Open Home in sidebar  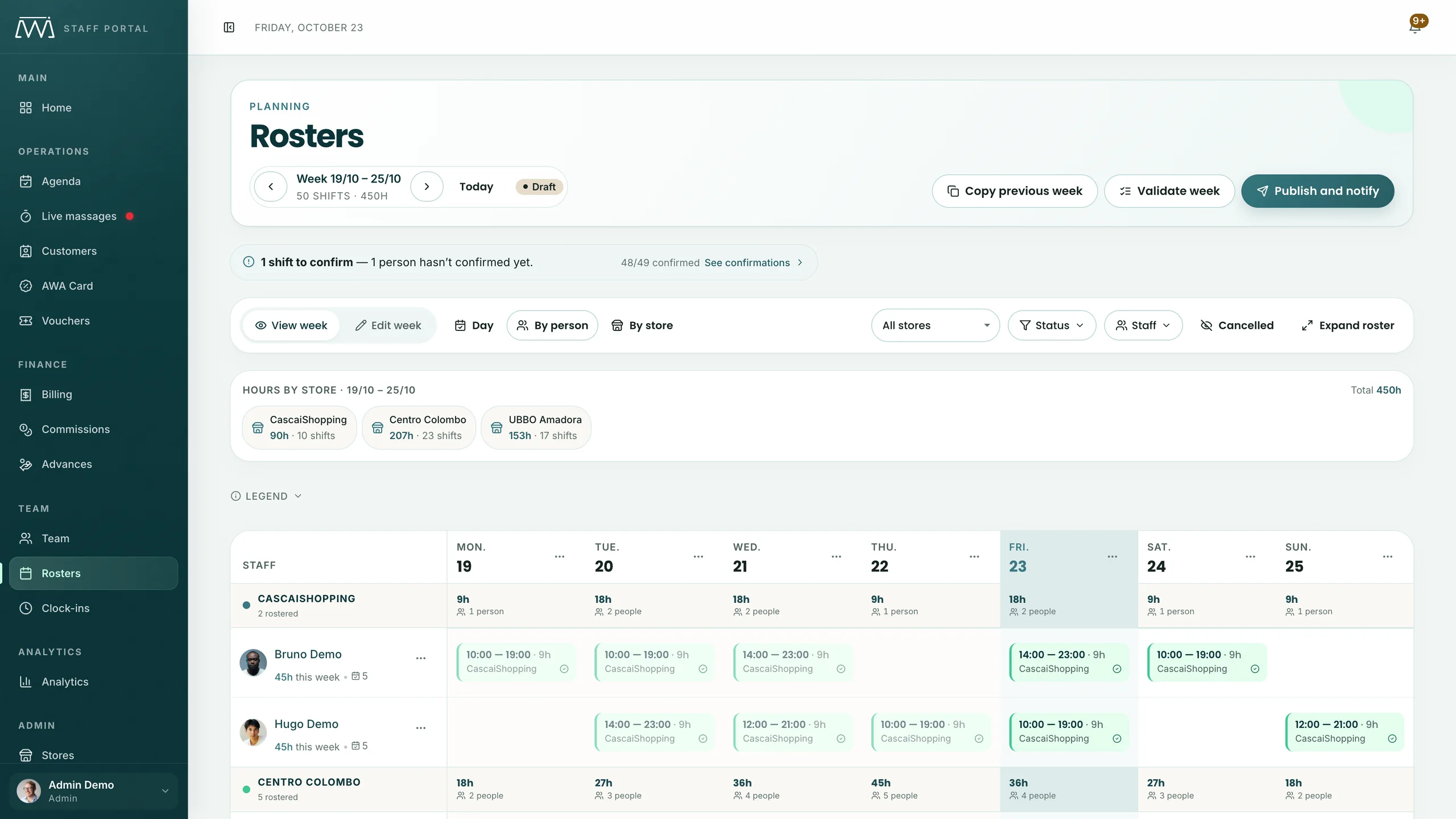click(94, 108)
